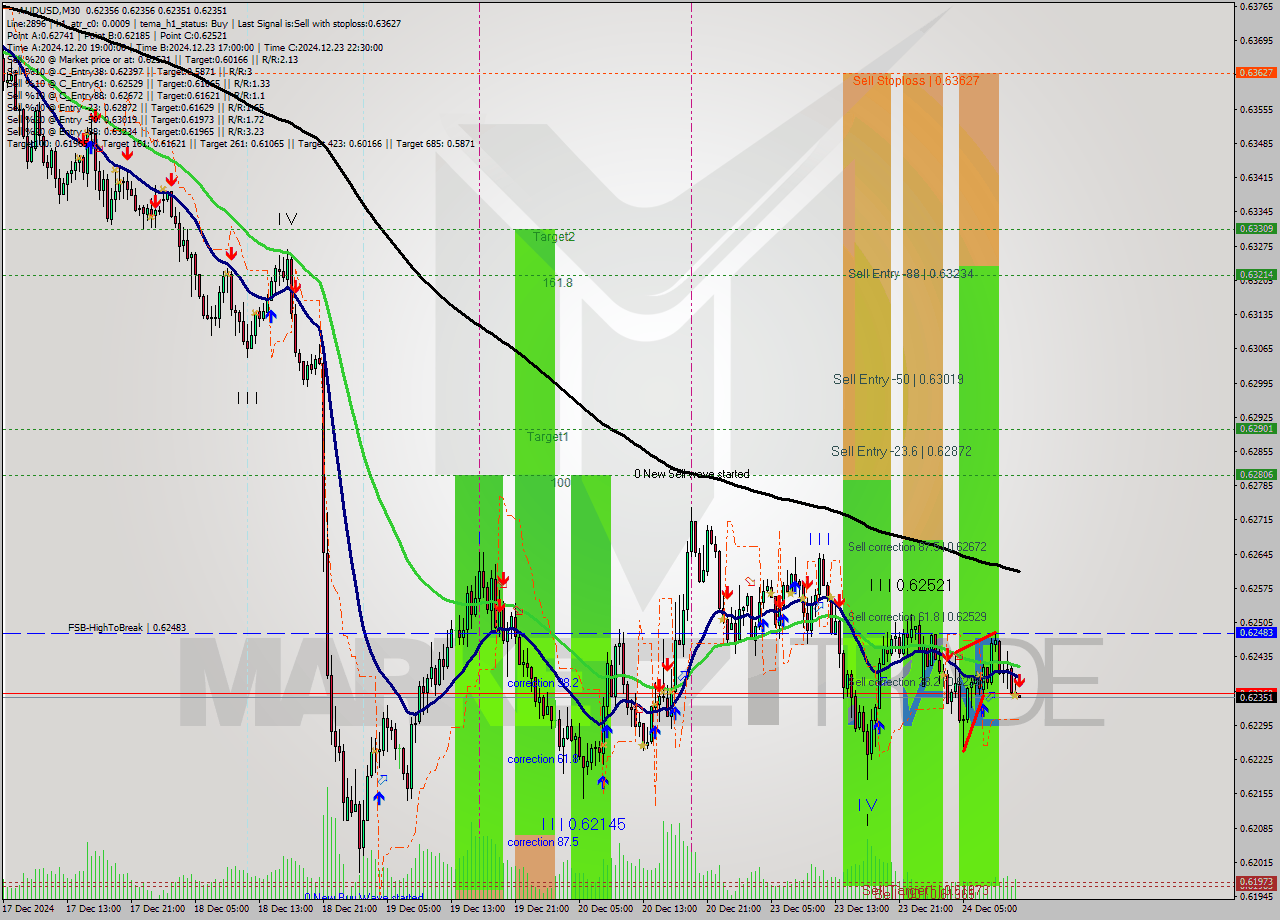Click the 'Sell Entry -88 | 0.63234' label
1280x920 pixels.
911,273
